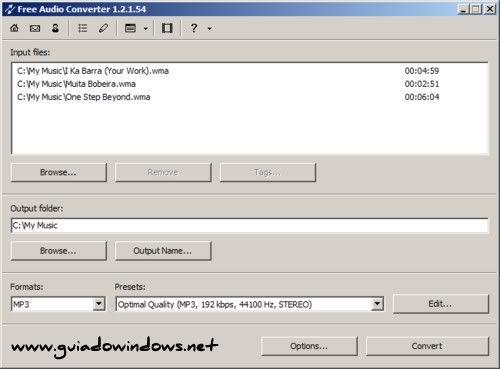
Task: Expand the arrow beside the help icon
Action: [209, 29]
